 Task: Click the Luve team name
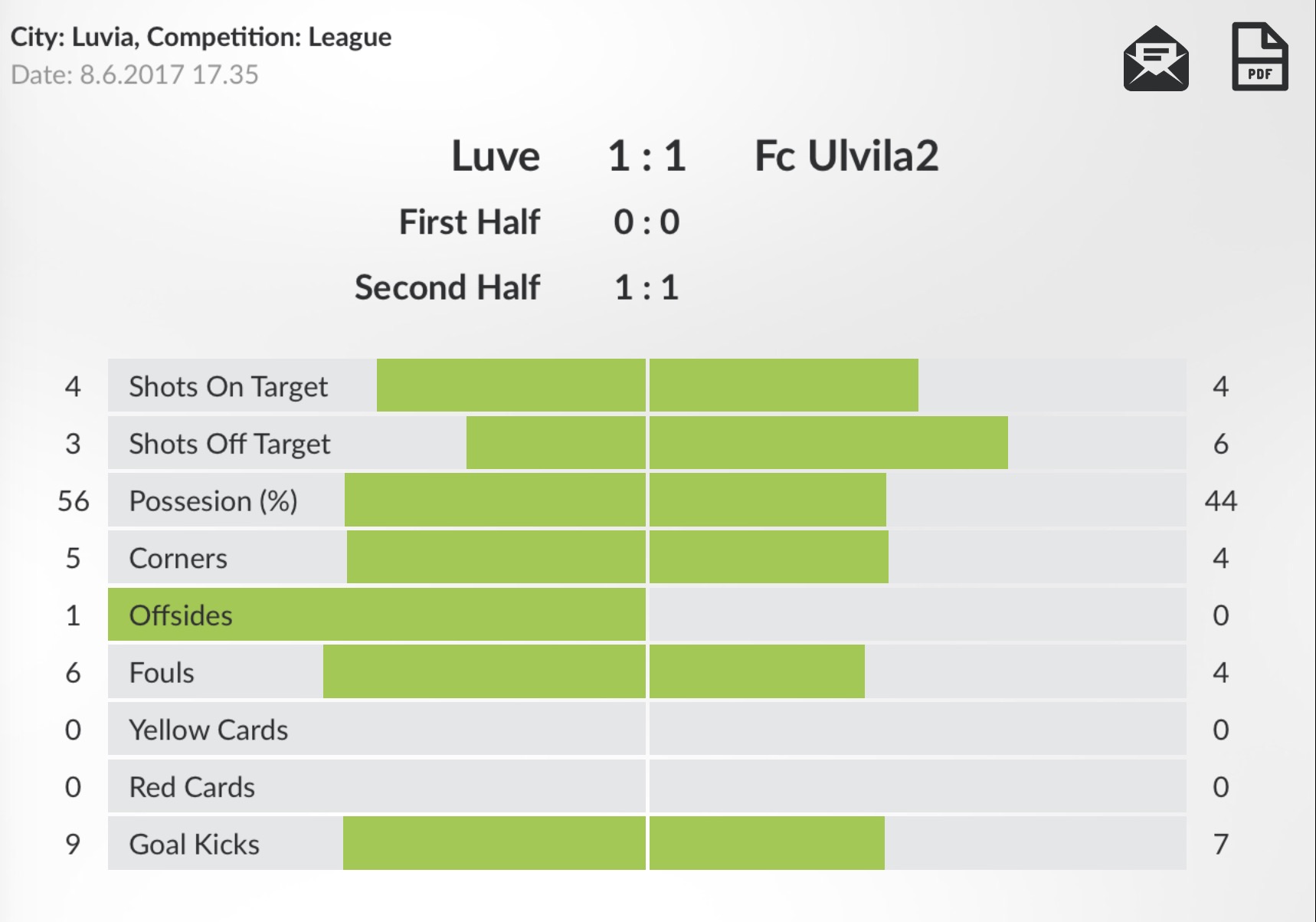pos(496,156)
